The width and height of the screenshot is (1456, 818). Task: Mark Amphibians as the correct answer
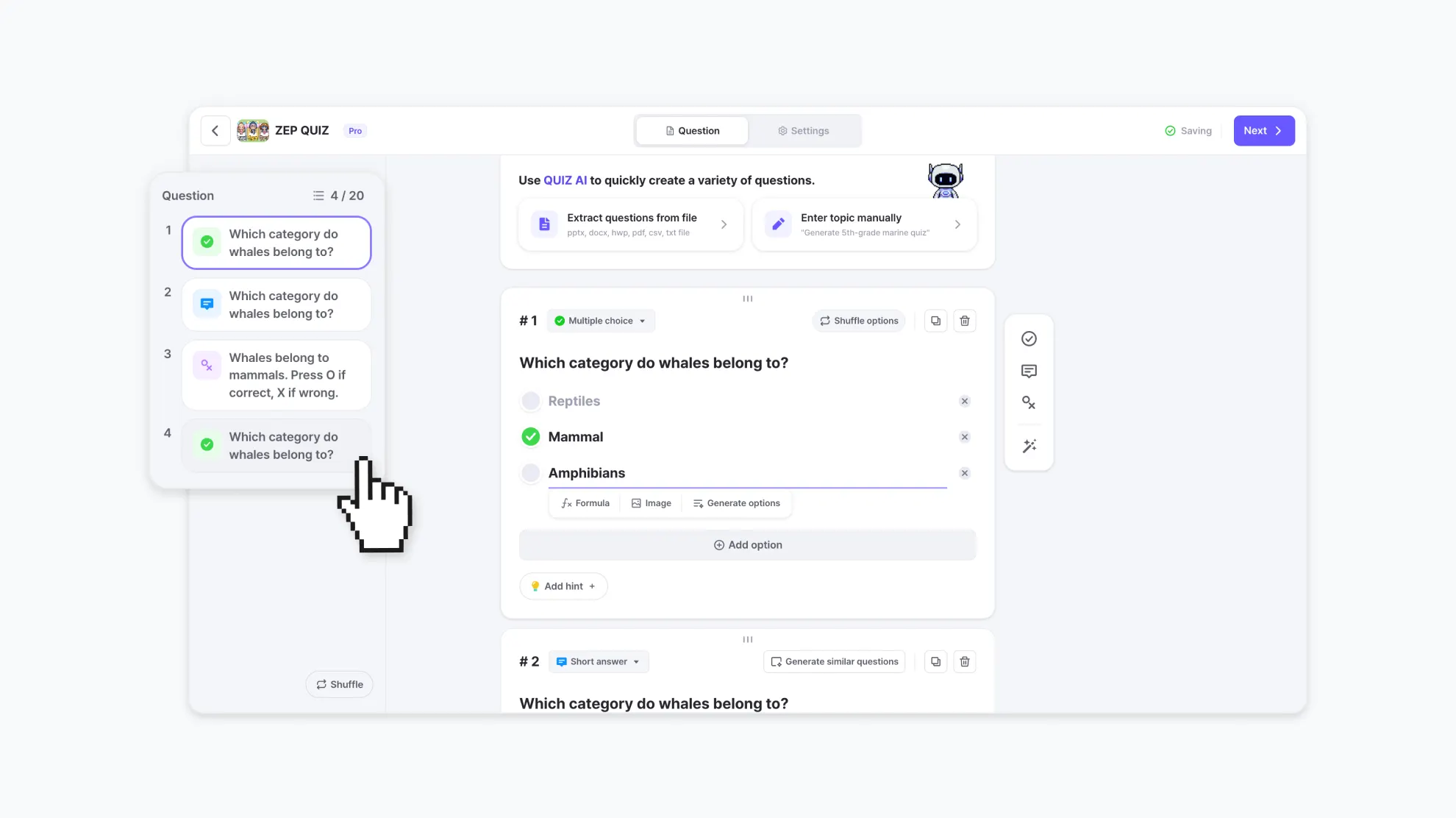530,473
